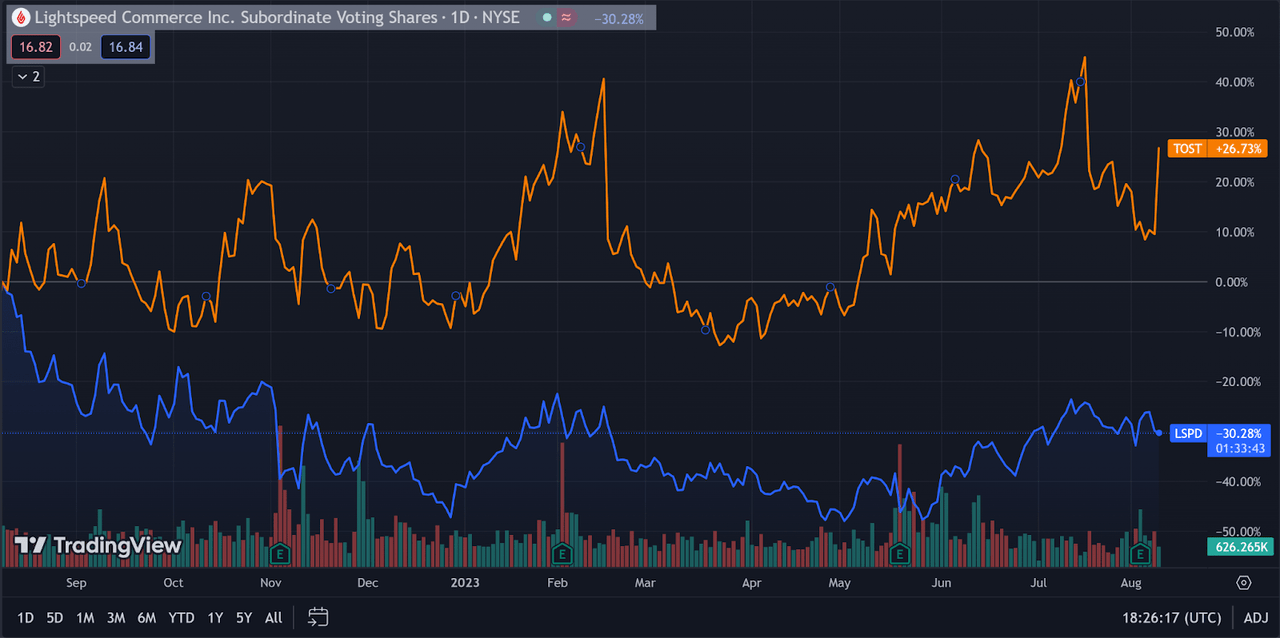Viewport: 1280px width, 638px height.
Task: Expand the collapsed indicators legend showing 2
Action: click(x=28, y=76)
